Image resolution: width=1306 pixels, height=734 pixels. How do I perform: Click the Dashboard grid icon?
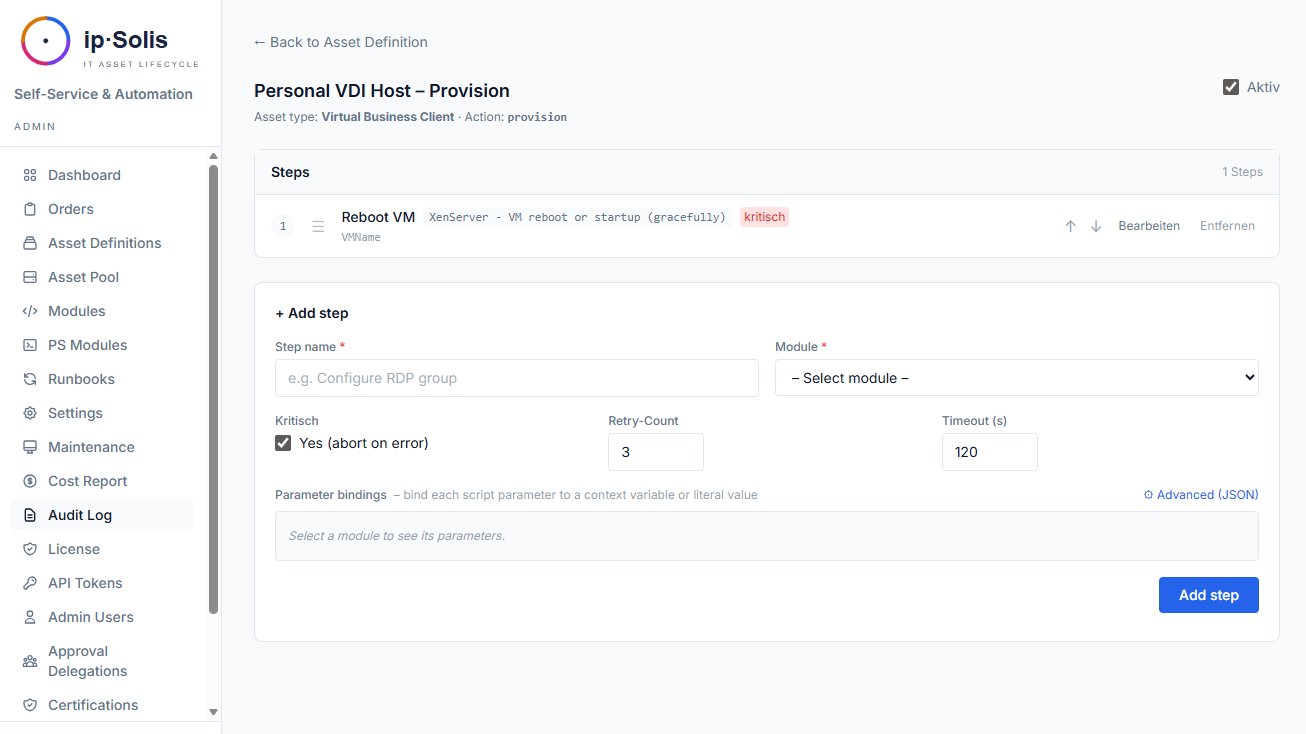(30, 175)
